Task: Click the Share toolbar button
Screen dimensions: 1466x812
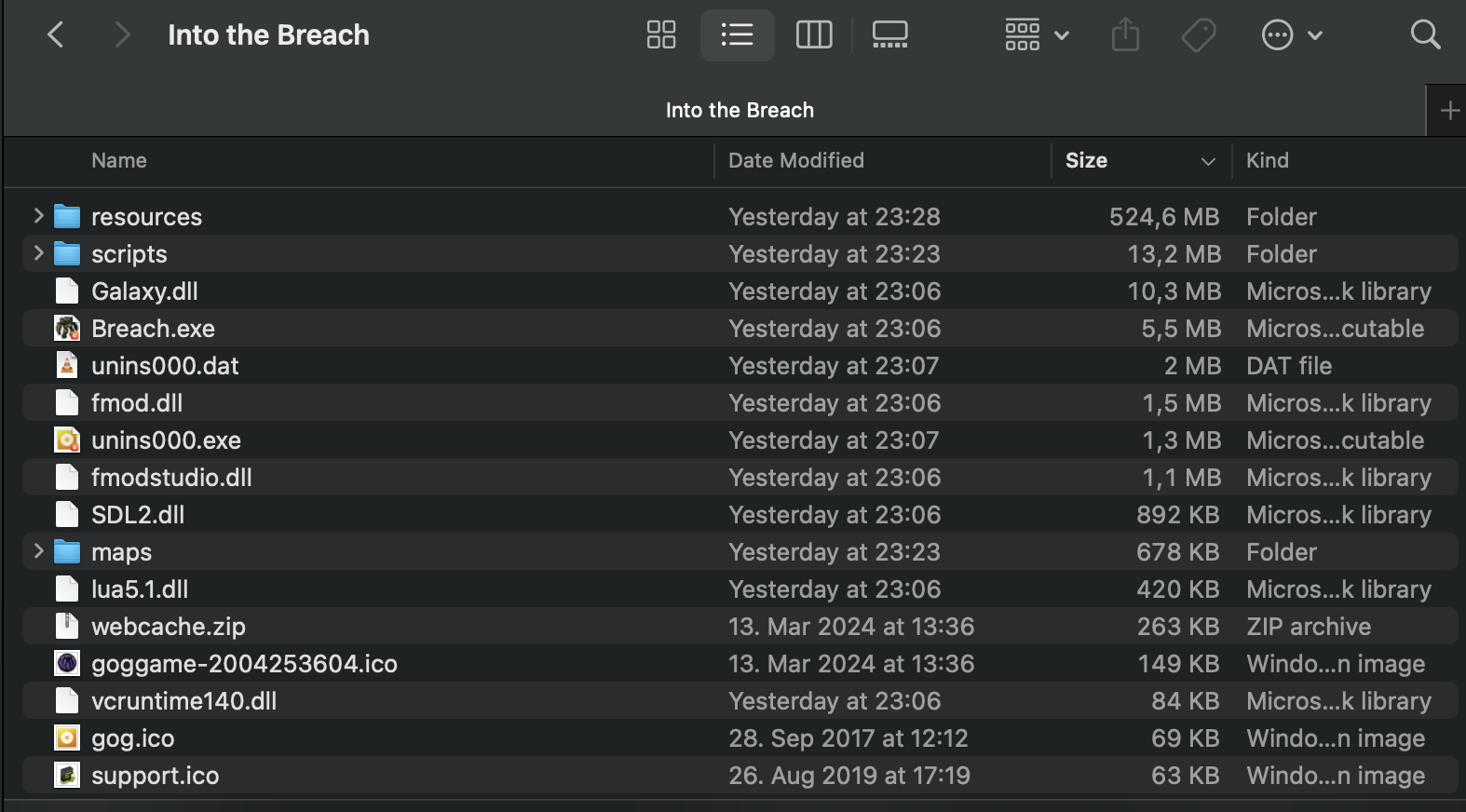Action: tap(1125, 35)
